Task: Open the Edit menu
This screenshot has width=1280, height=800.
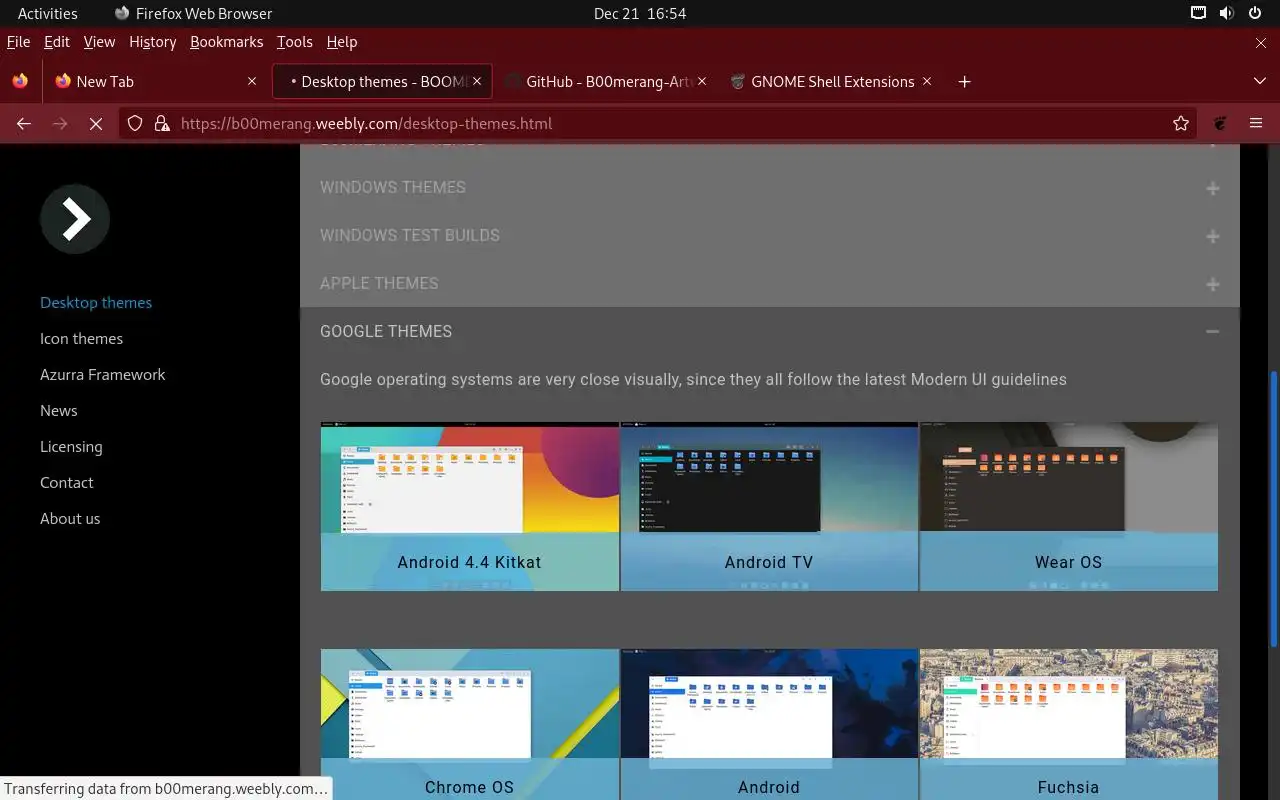Action: point(57,42)
